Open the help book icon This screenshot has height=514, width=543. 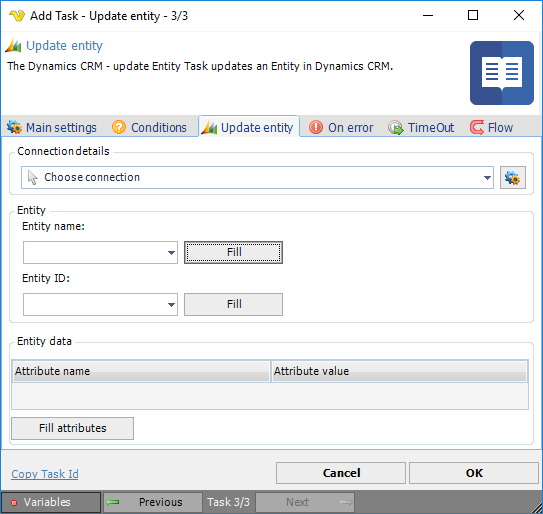tap(502, 73)
